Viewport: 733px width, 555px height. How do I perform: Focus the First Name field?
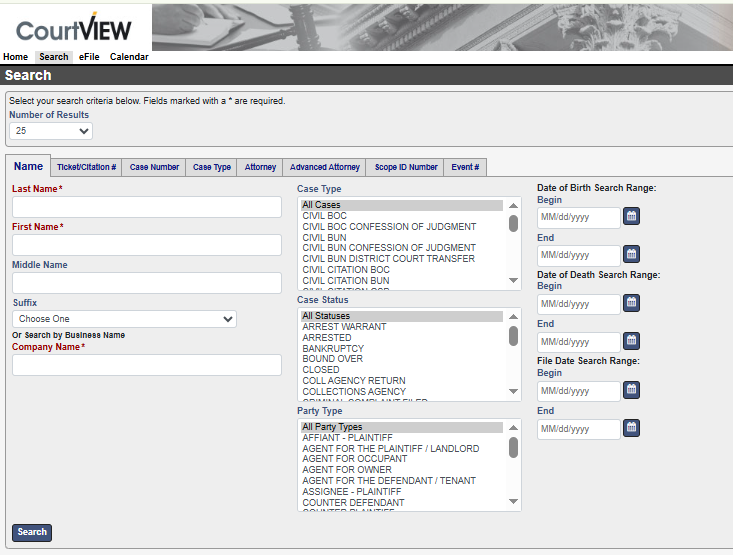pos(147,245)
